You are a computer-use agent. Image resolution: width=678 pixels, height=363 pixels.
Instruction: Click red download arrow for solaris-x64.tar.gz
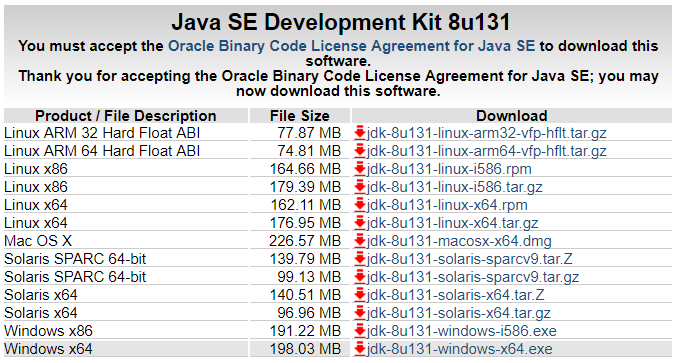coord(360,313)
